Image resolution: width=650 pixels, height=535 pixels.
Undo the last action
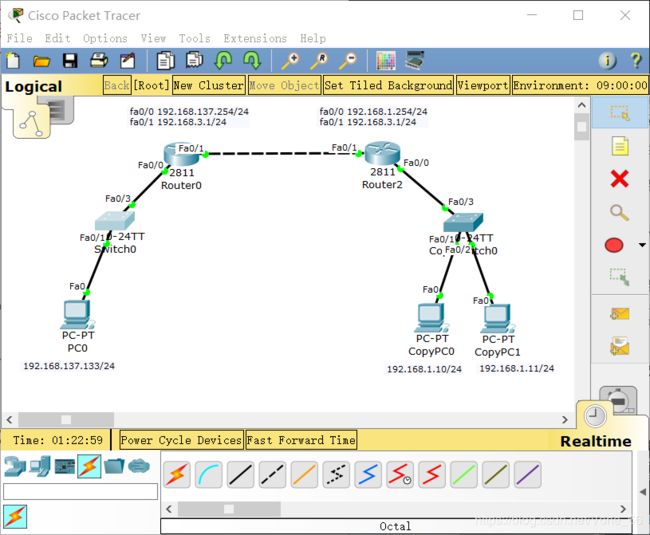point(223,61)
